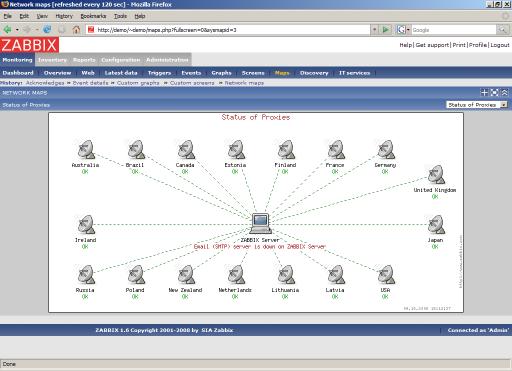Click the Lithuania proxy dish icon
512x371 pixels.
pos(286,275)
